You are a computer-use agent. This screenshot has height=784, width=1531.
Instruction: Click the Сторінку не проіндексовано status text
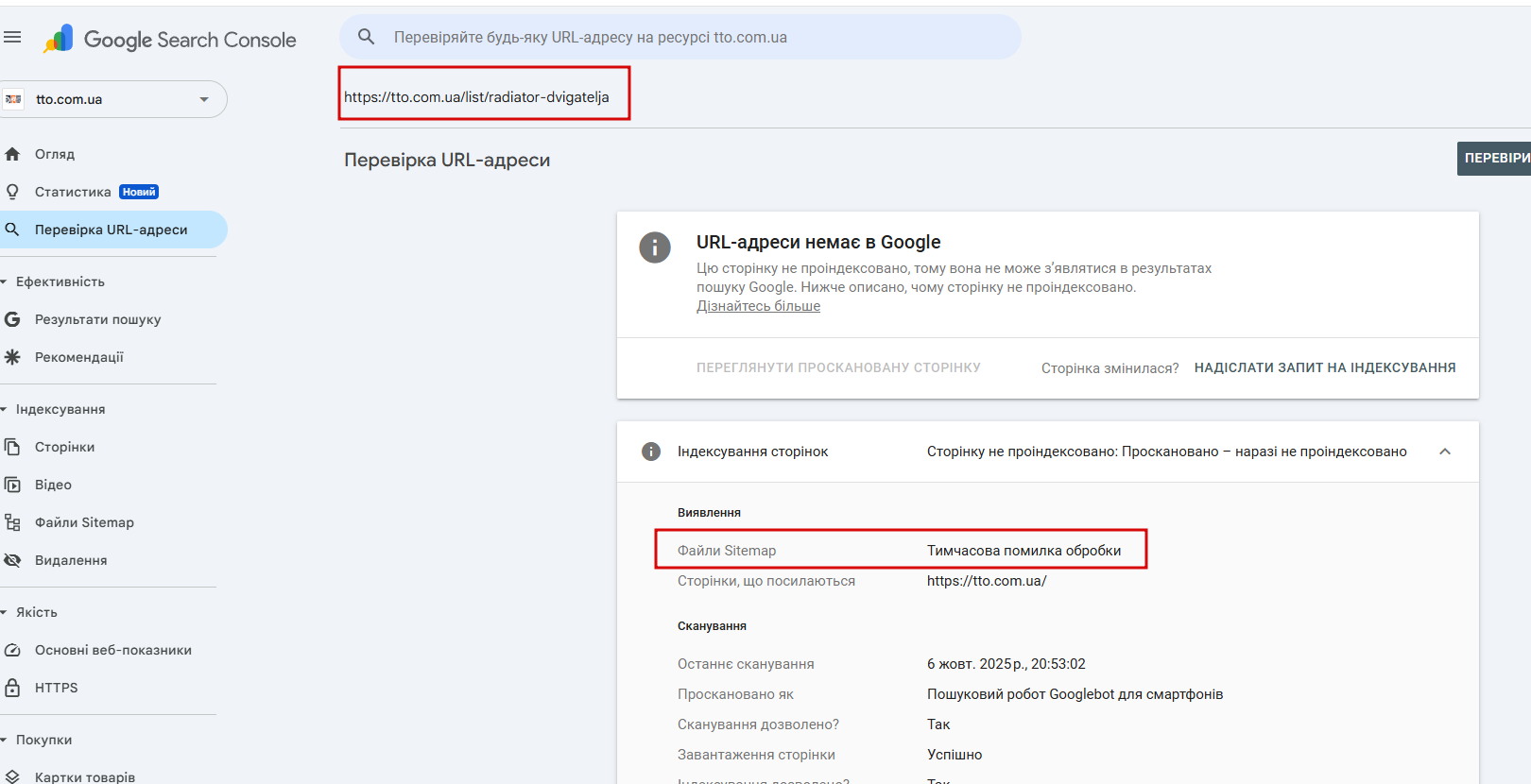point(1167,452)
